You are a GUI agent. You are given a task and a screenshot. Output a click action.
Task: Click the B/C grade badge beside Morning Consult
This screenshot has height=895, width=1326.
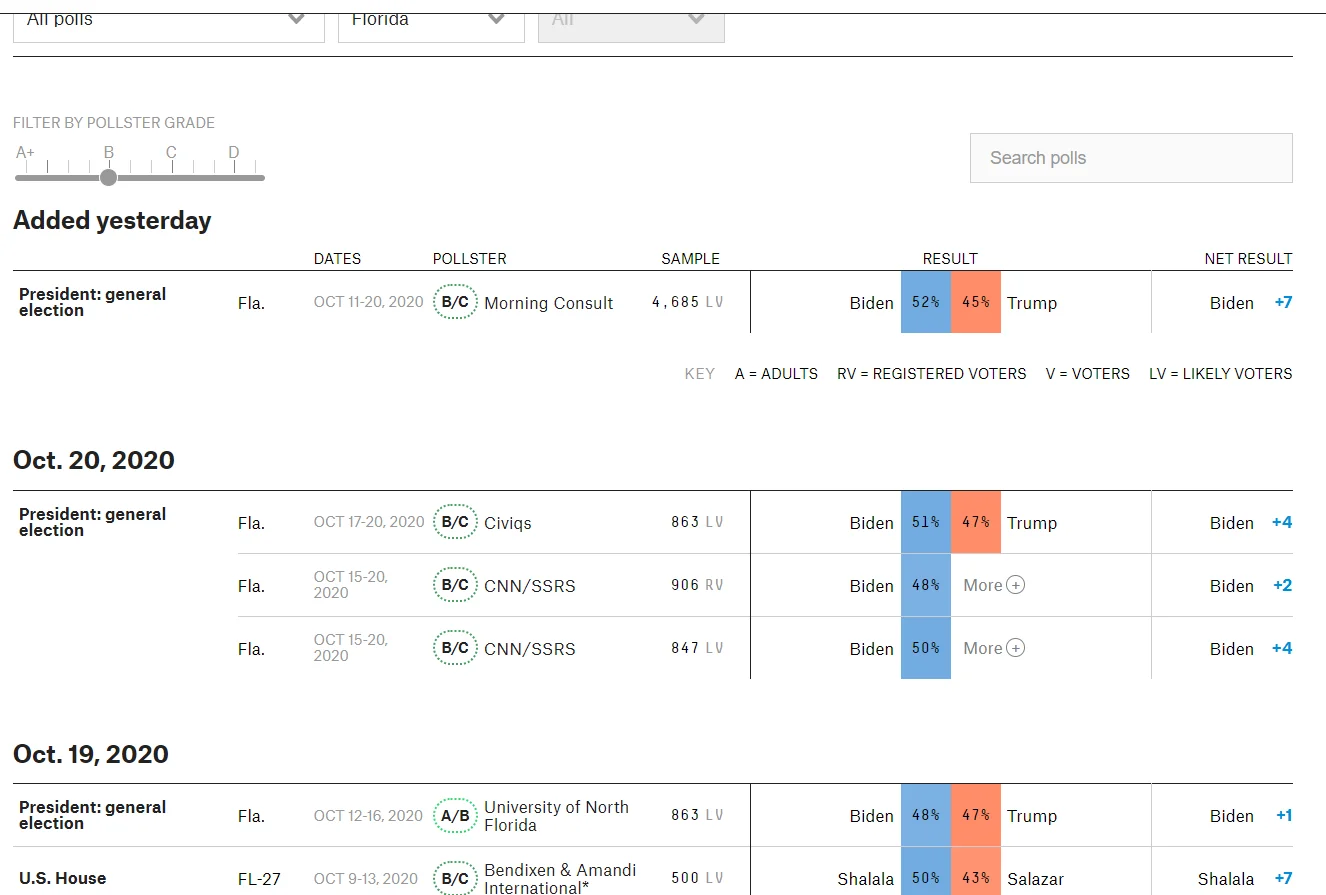[x=455, y=302]
